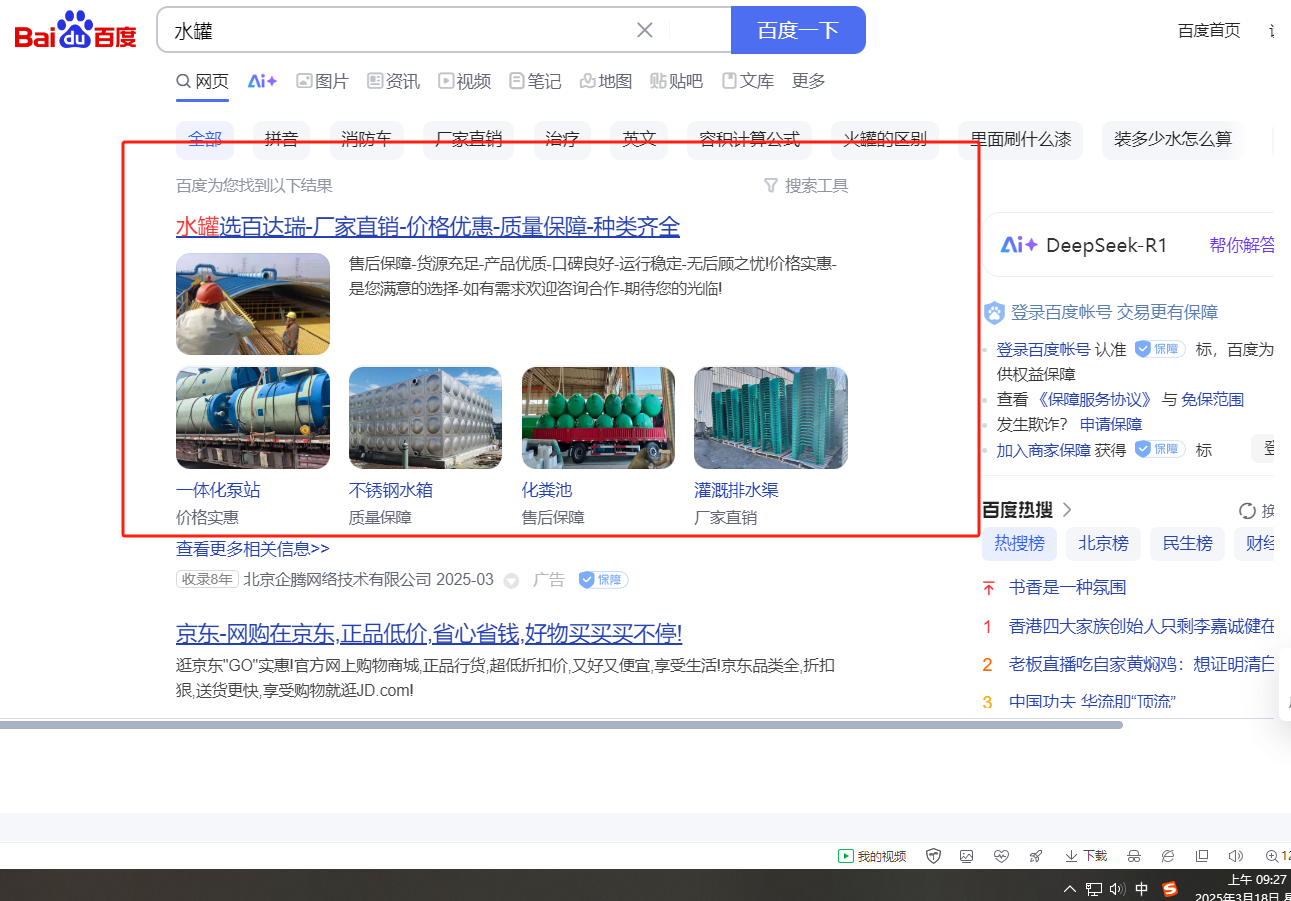
Task: Select the 拼音 filter chip
Action: [281, 140]
